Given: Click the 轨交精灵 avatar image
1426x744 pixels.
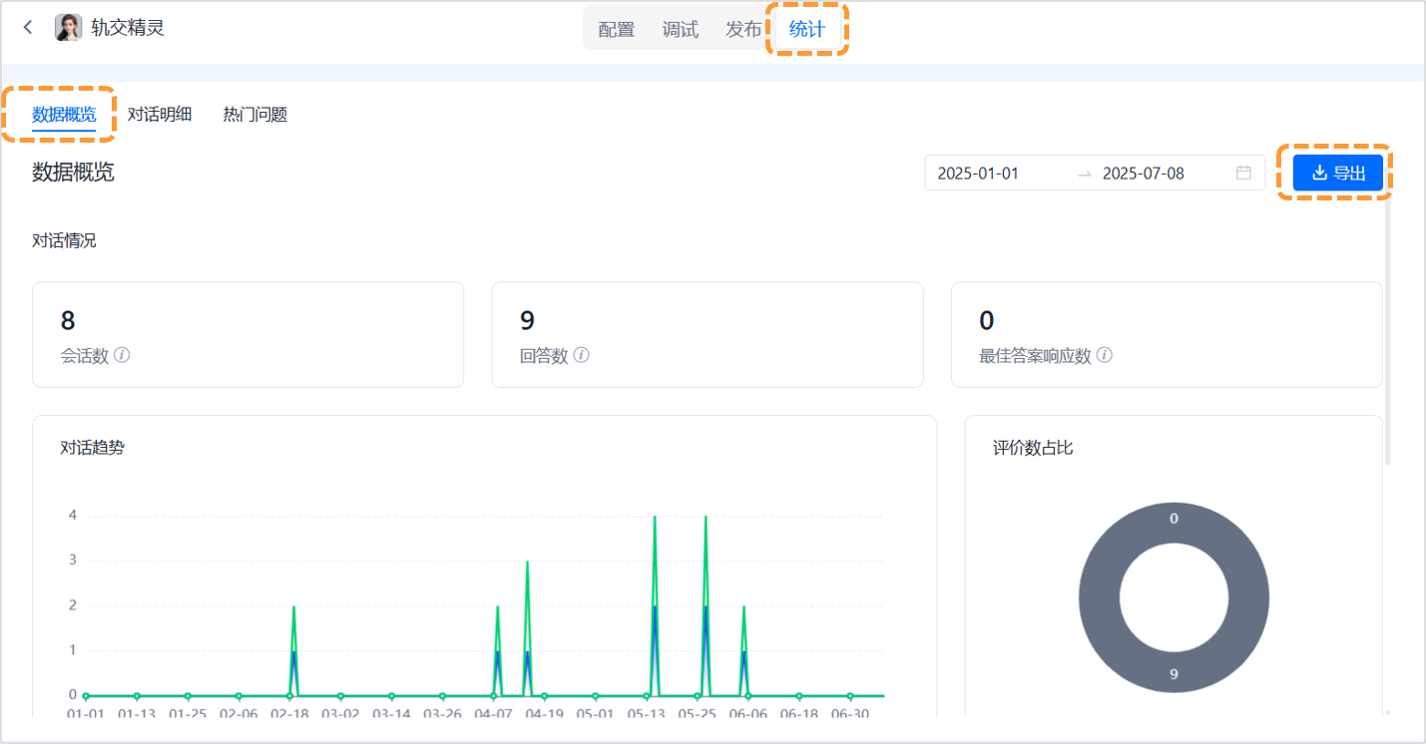Looking at the screenshot, I should tap(68, 28).
